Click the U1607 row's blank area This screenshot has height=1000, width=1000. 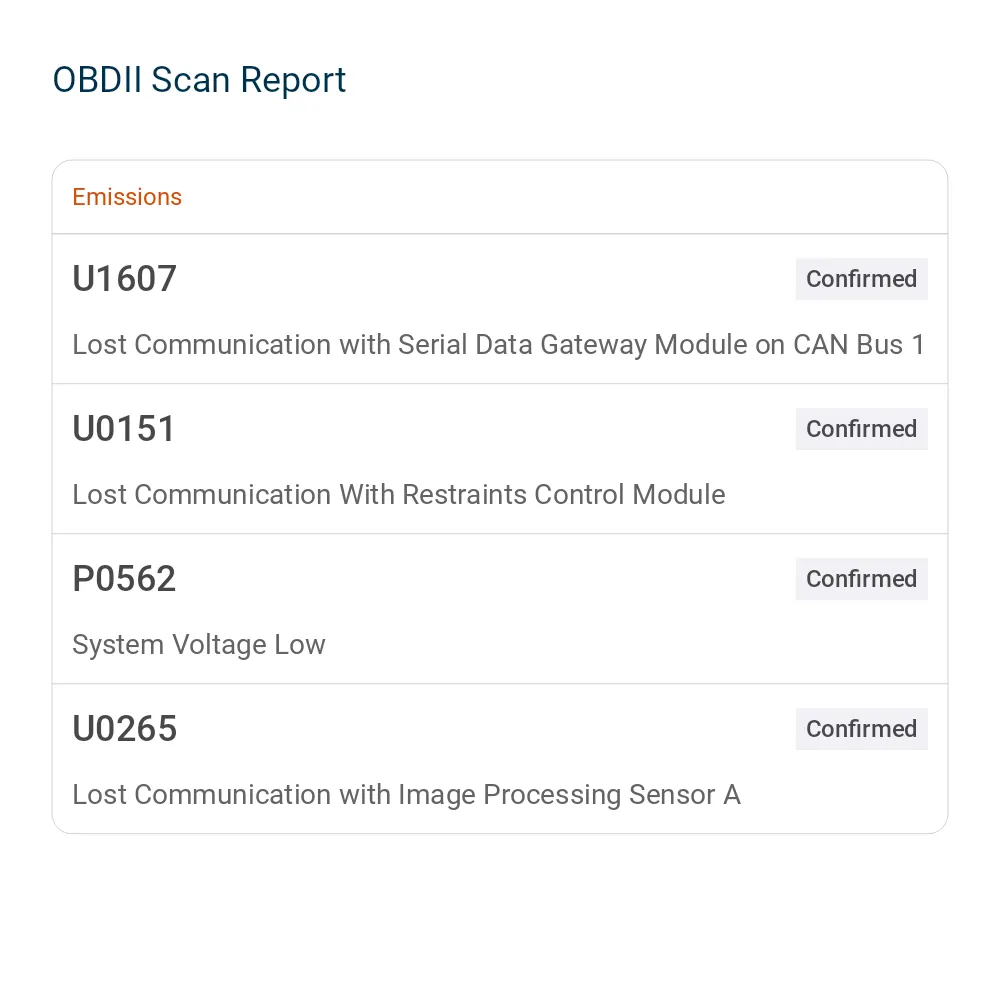(485, 281)
